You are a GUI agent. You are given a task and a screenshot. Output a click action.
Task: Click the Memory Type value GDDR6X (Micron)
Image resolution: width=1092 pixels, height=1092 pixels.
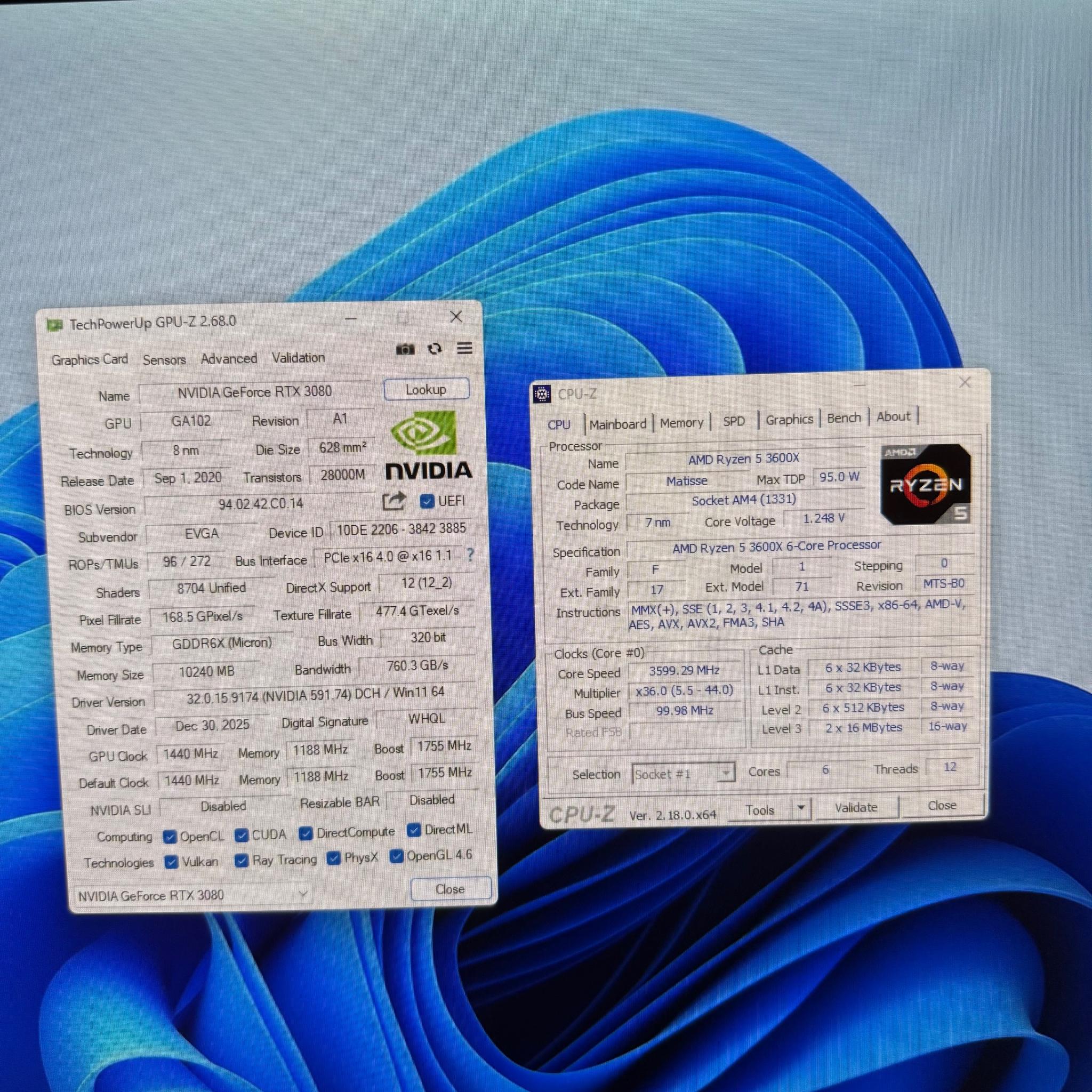coord(222,643)
